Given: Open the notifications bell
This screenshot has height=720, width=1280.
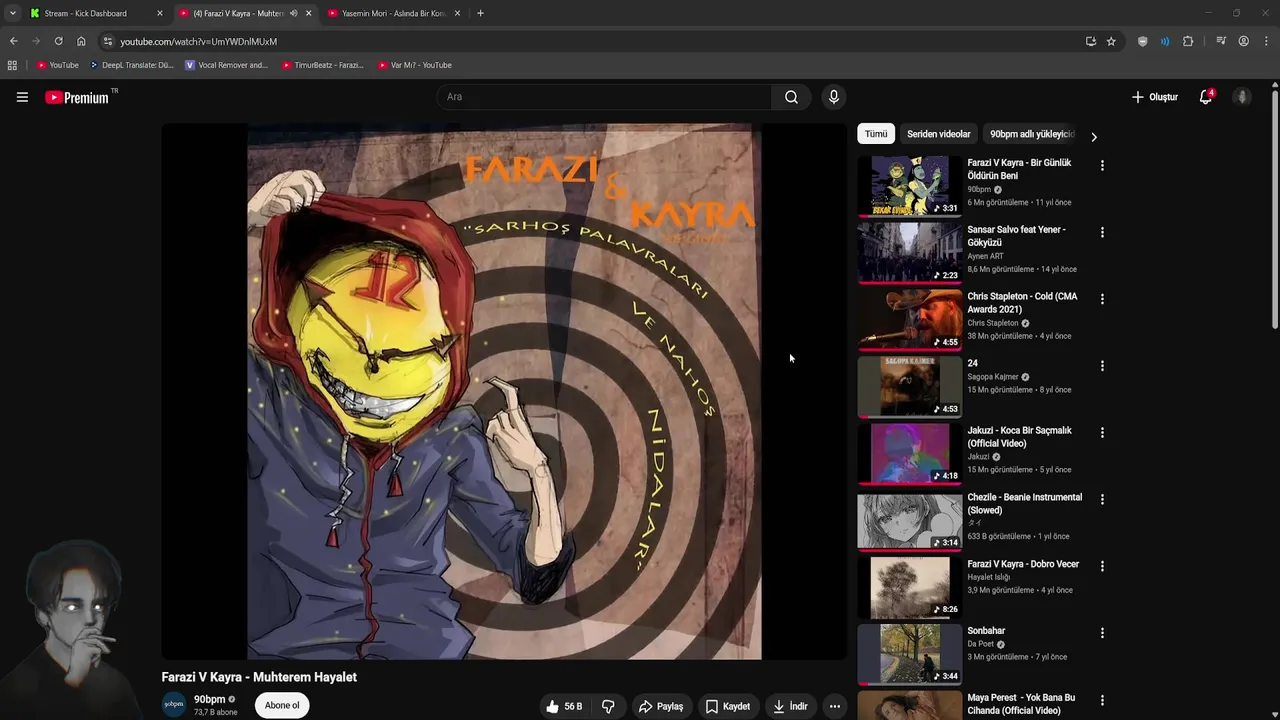Looking at the screenshot, I should 1206,97.
